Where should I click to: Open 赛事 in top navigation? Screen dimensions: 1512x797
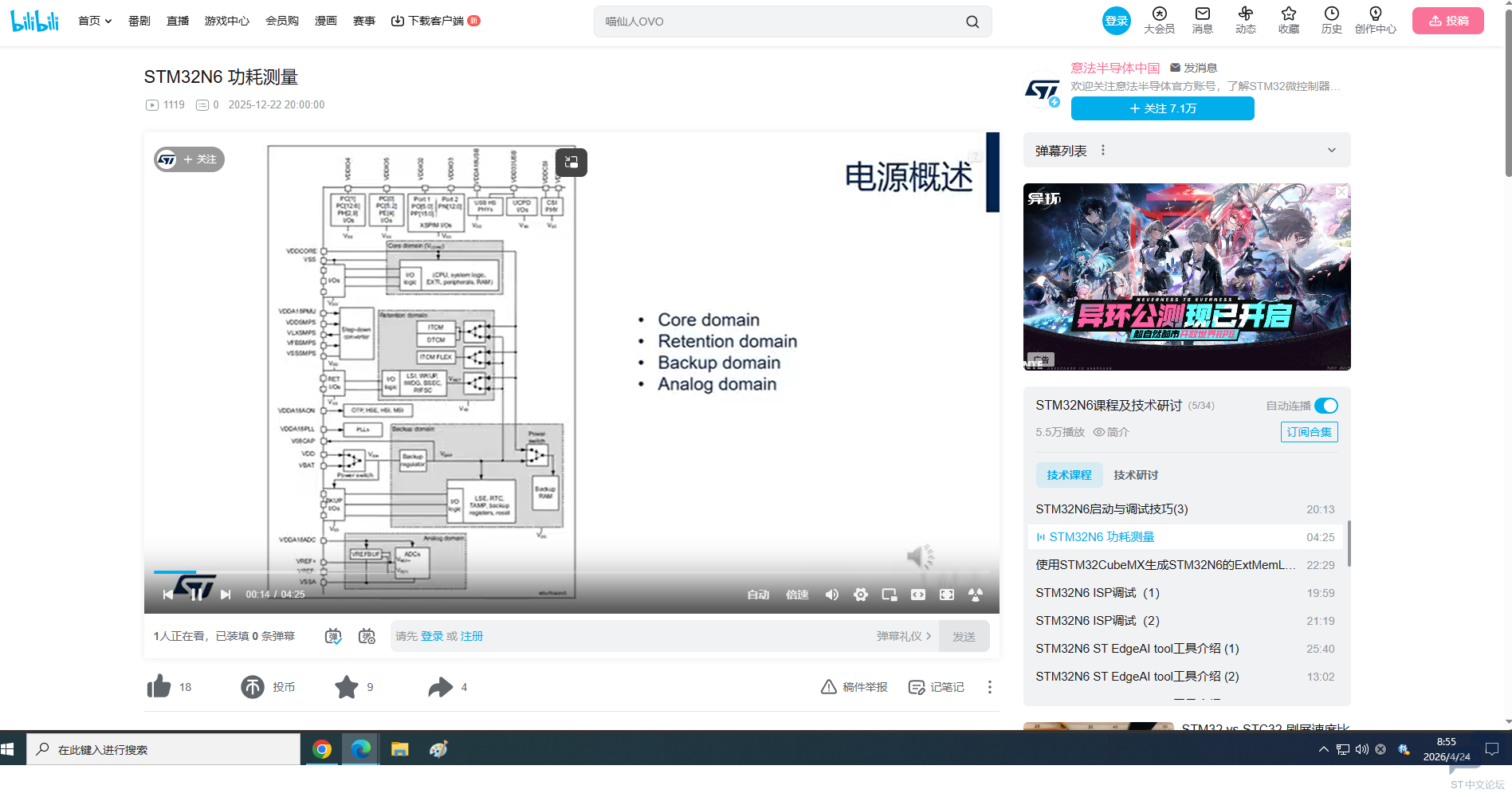coord(364,21)
